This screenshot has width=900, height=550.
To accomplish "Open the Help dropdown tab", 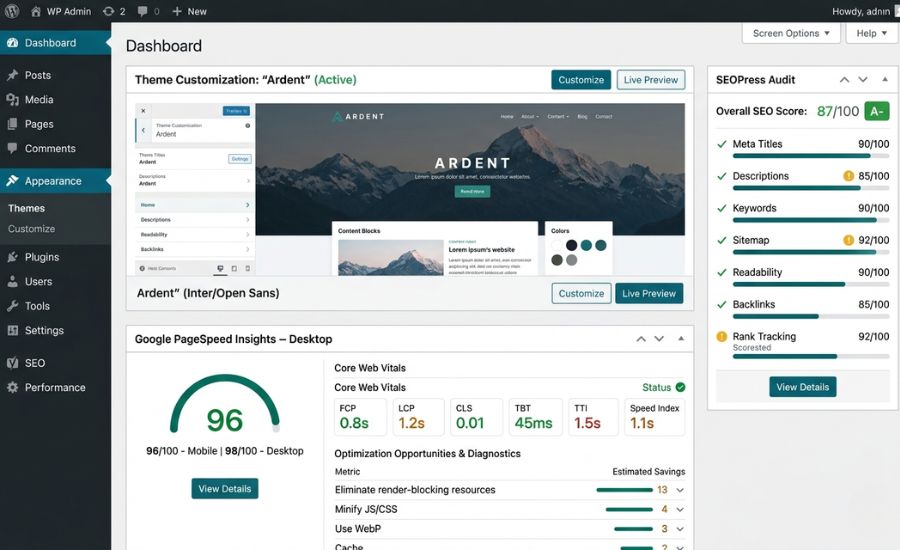I will pyautogui.click(x=871, y=33).
